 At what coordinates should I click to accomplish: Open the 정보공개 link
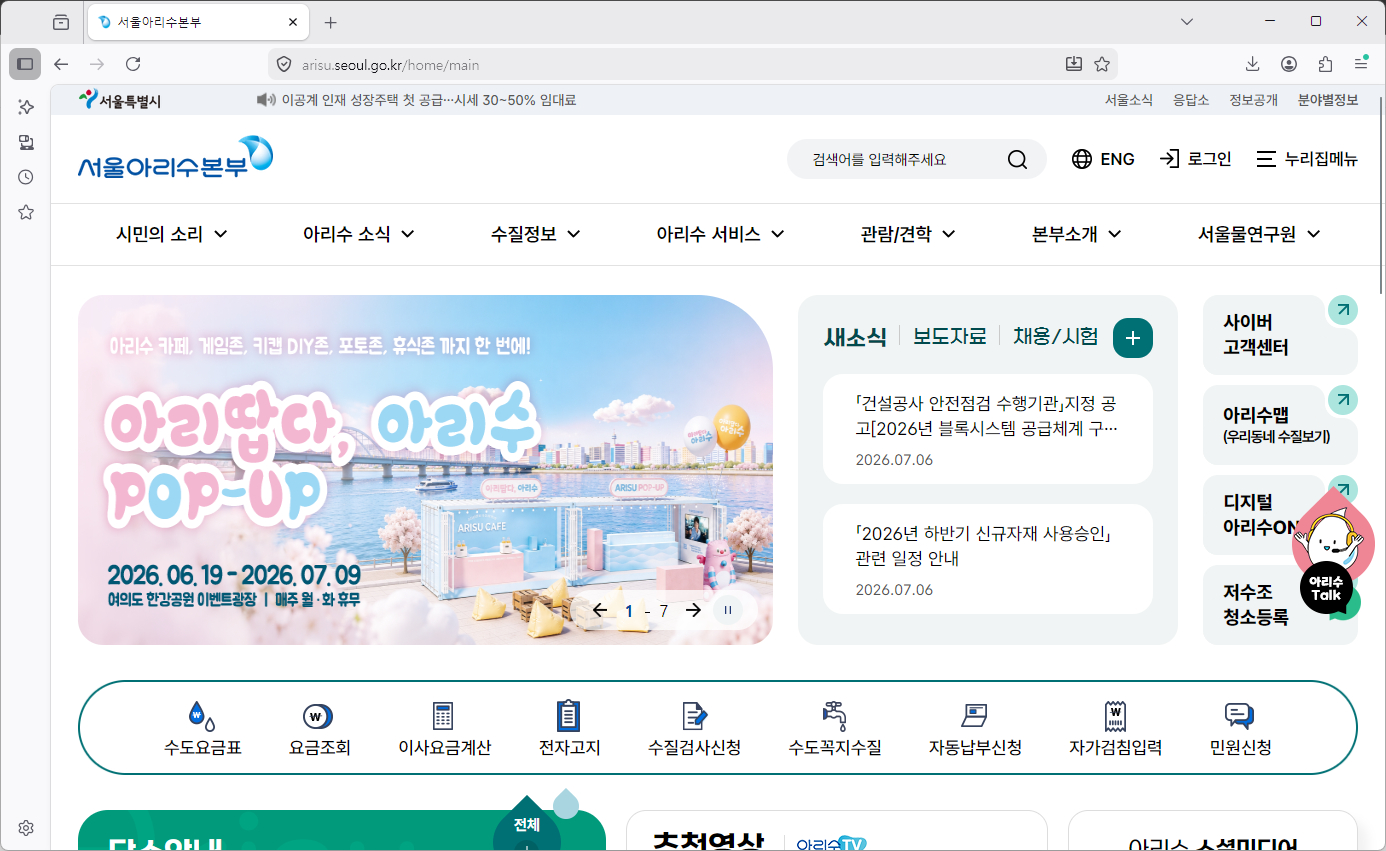(x=1253, y=100)
